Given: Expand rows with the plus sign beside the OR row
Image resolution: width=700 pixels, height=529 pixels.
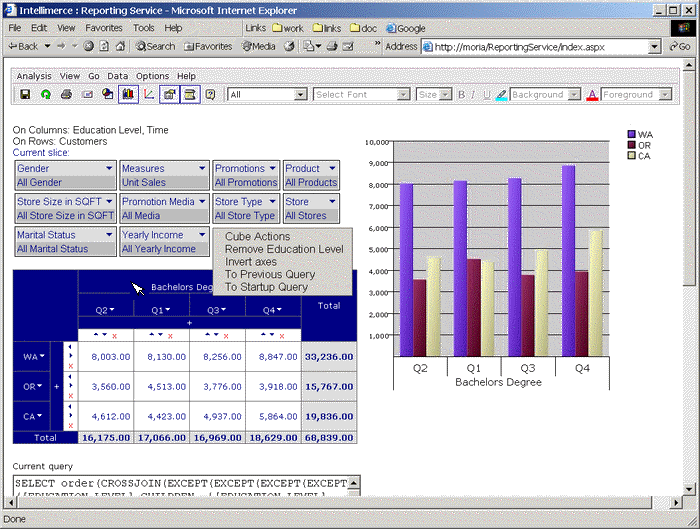Looking at the screenshot, I should click(x=57, y=387).
